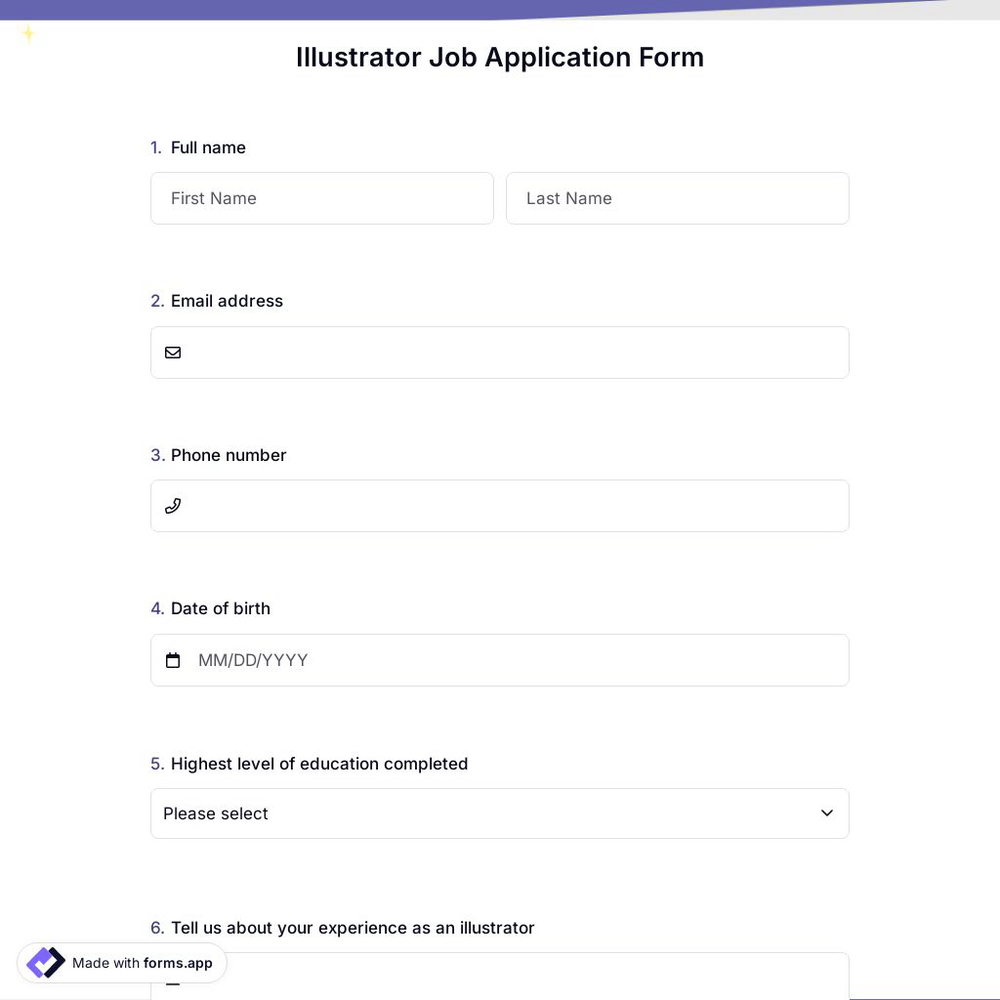Click the icon inside the experience text area
This screenshot has height=1000, width=1000.
tap(173, 983)
